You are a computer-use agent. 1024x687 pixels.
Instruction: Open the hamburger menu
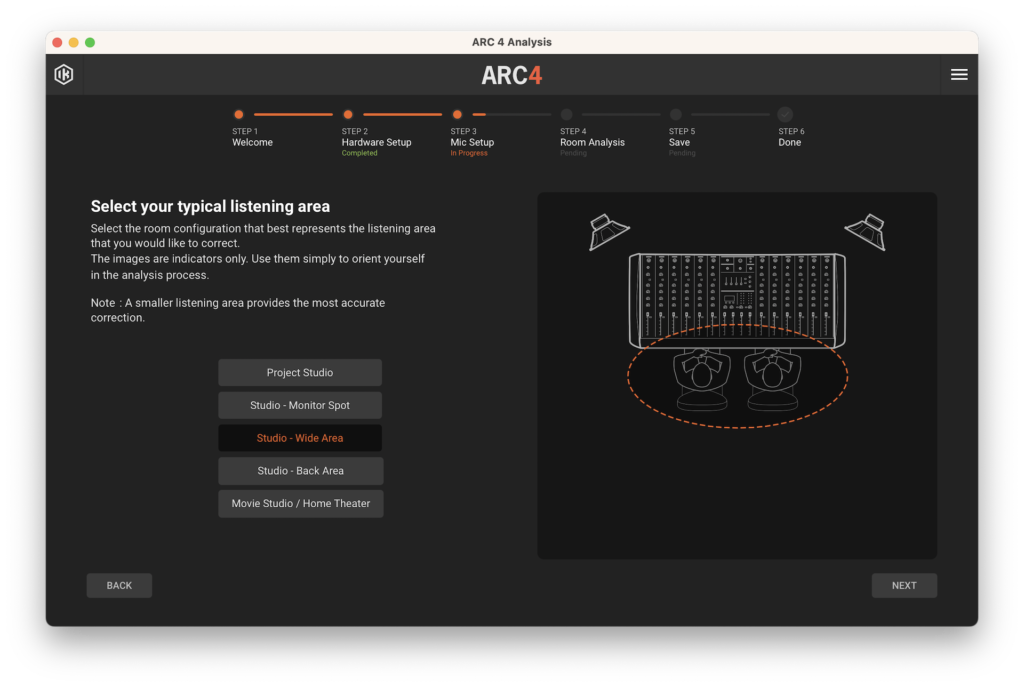(x=958, y=75)
